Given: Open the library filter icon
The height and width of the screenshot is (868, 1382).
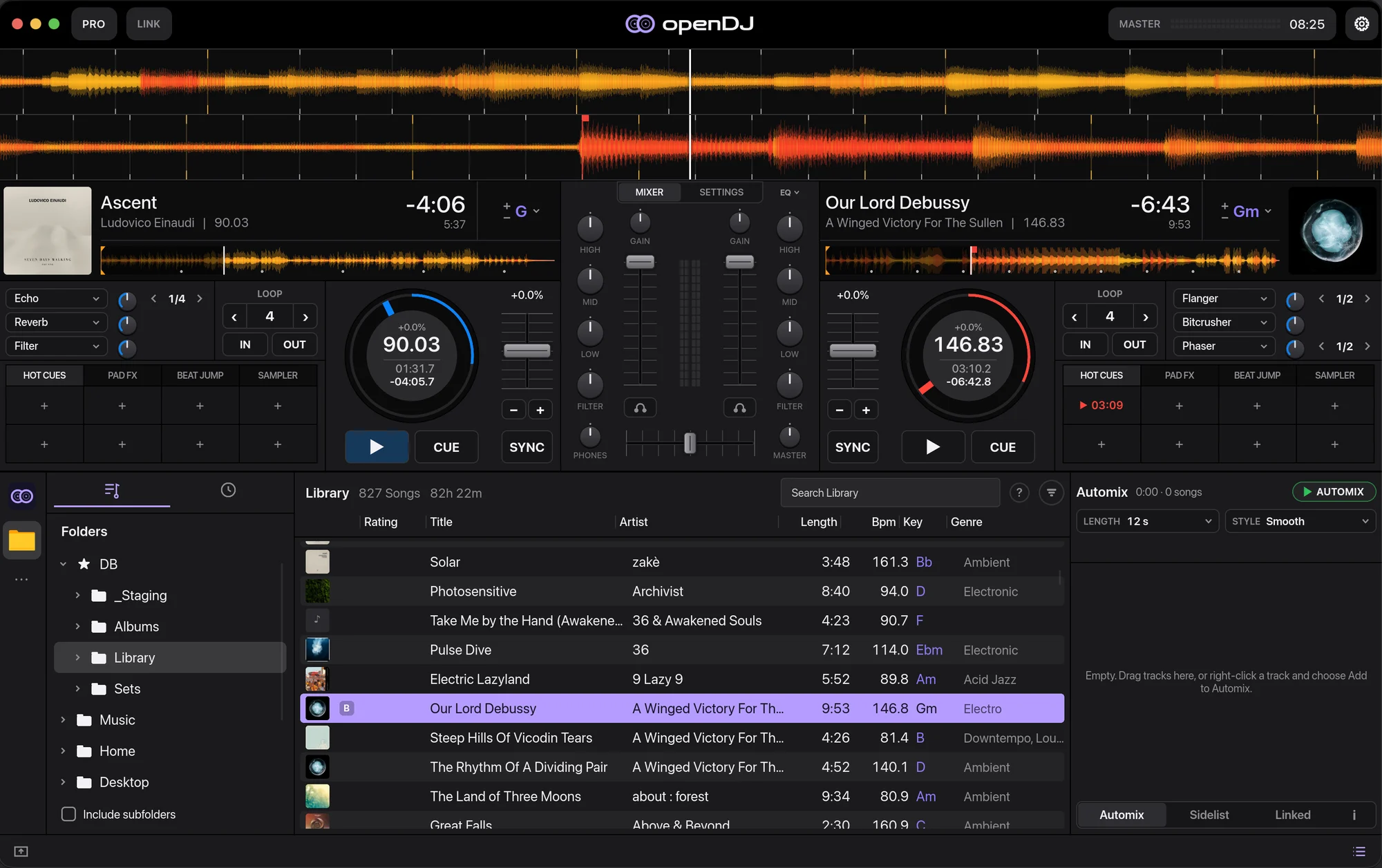Looking at the screenshot, I should pos(1051,493).
